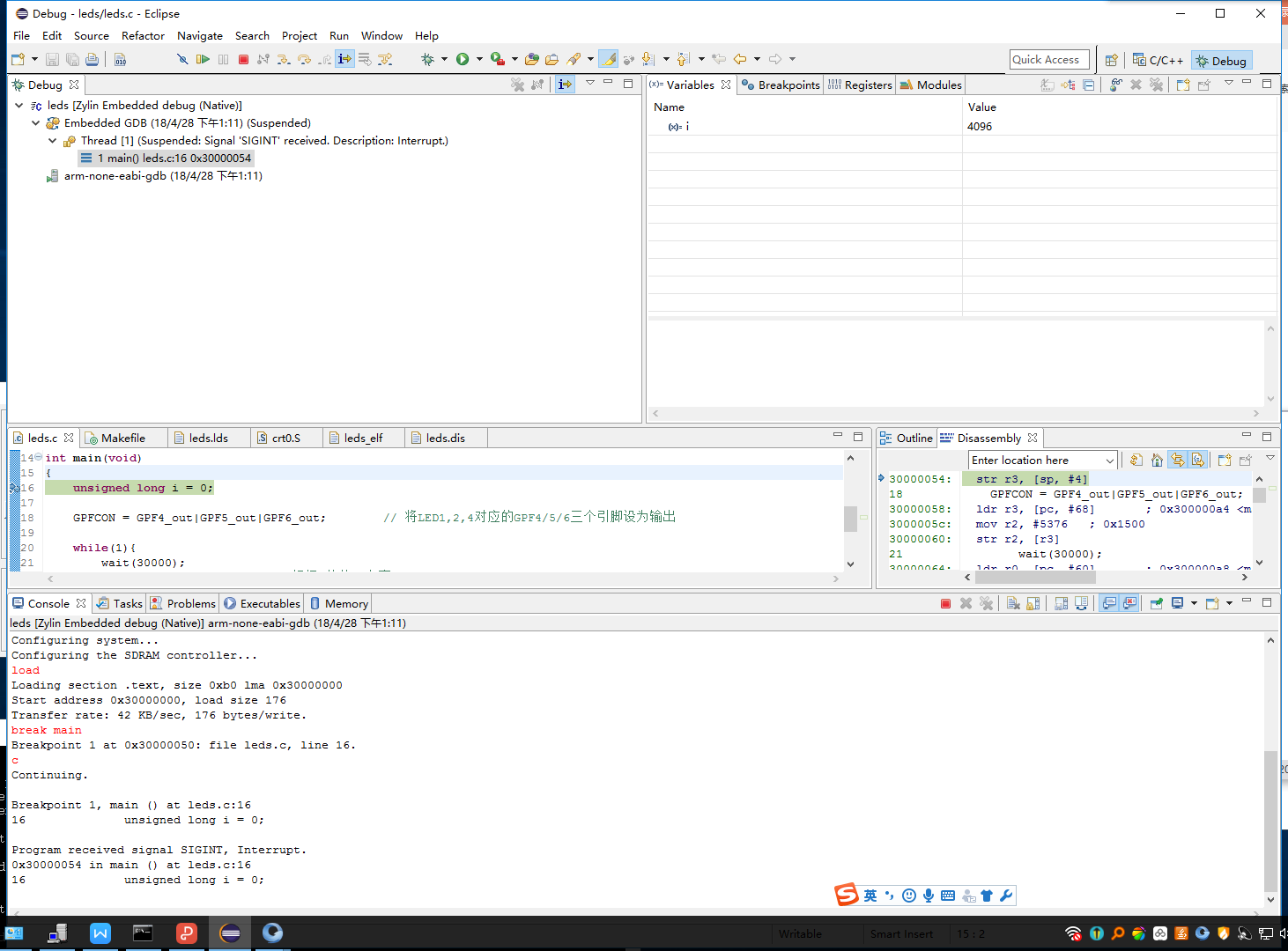The height and width of the screenshot is (951, 1288).
Task: Toggle Instruction Stepping Mode in Debug view toolbar
Action: (x=565, y=85)
